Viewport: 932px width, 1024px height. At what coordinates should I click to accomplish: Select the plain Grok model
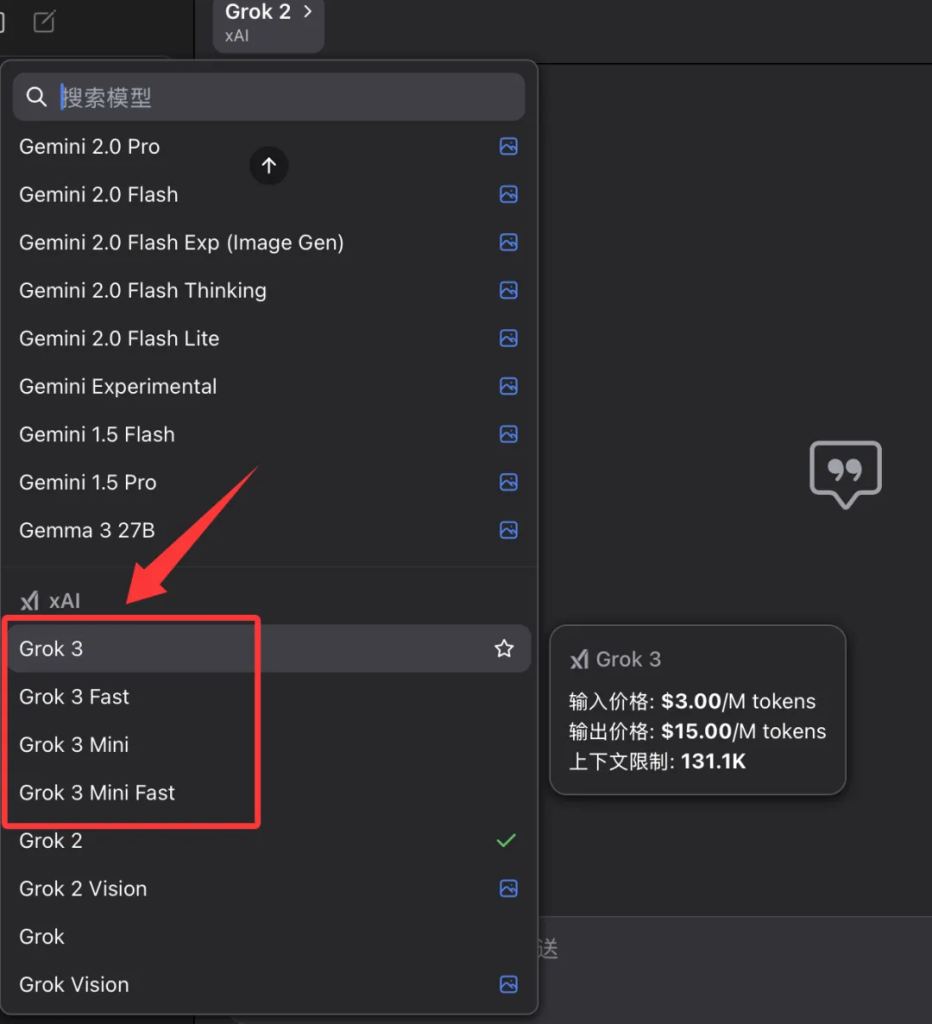268,936
